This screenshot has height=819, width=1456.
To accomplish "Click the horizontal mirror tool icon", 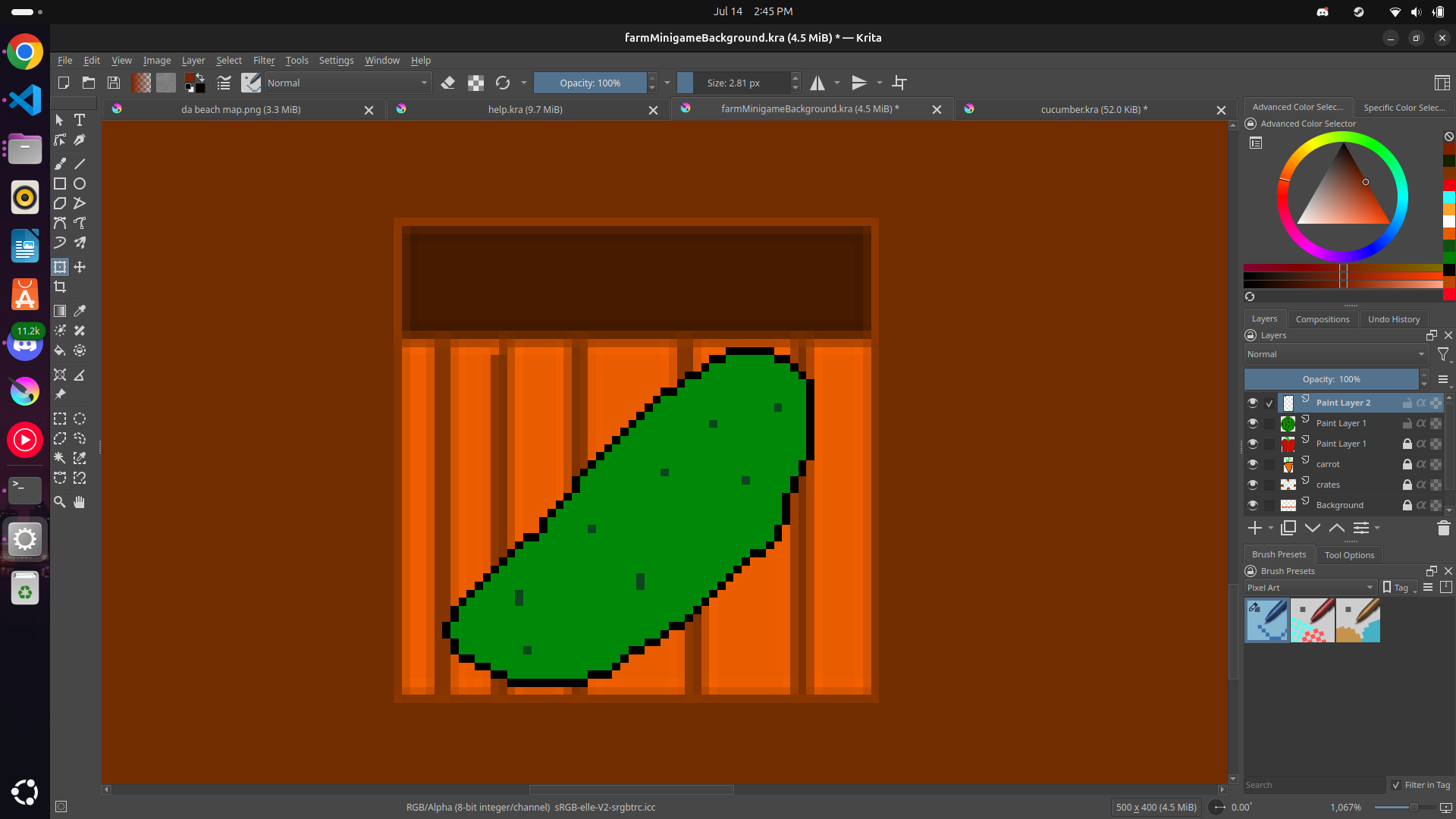I will (x=817, y=83).
